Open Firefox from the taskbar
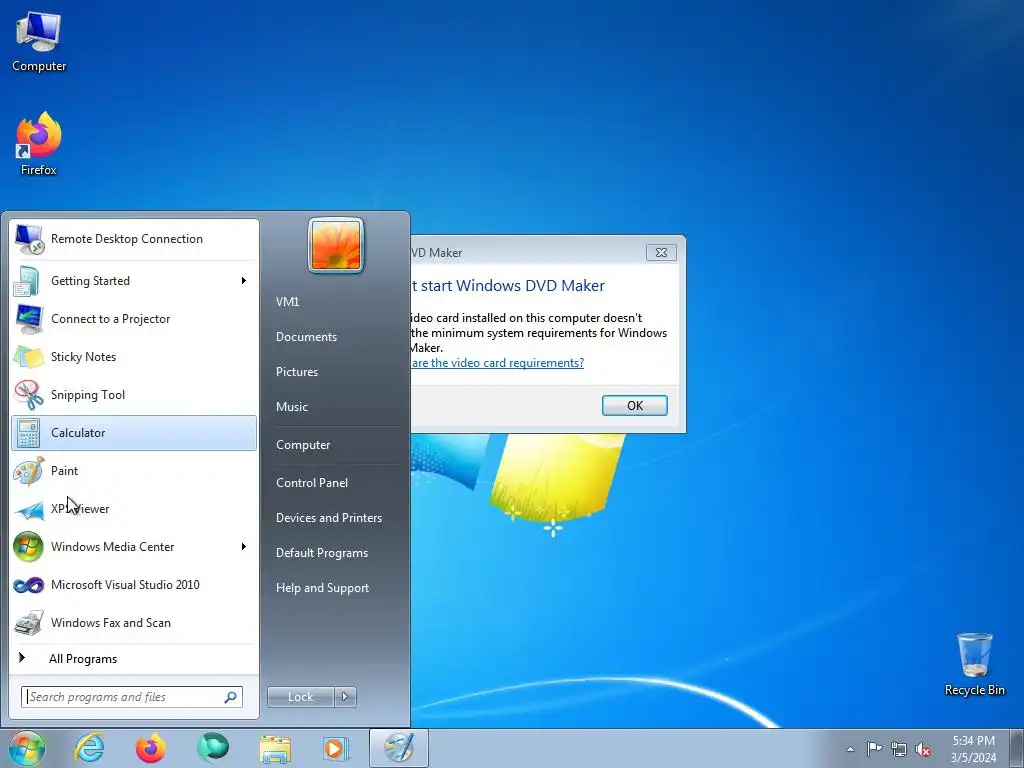The image size is (1024, 768). tap(150, 748)
